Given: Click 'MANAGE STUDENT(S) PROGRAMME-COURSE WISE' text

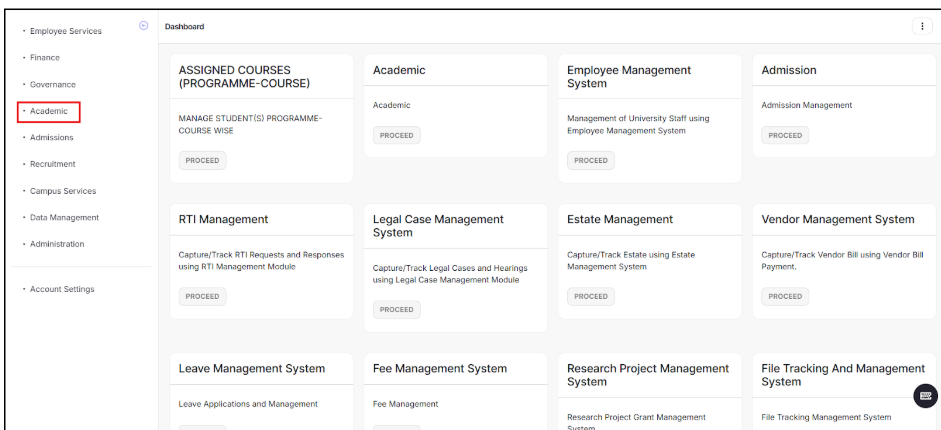Looking at the screenshot, I should click(250, 124).
